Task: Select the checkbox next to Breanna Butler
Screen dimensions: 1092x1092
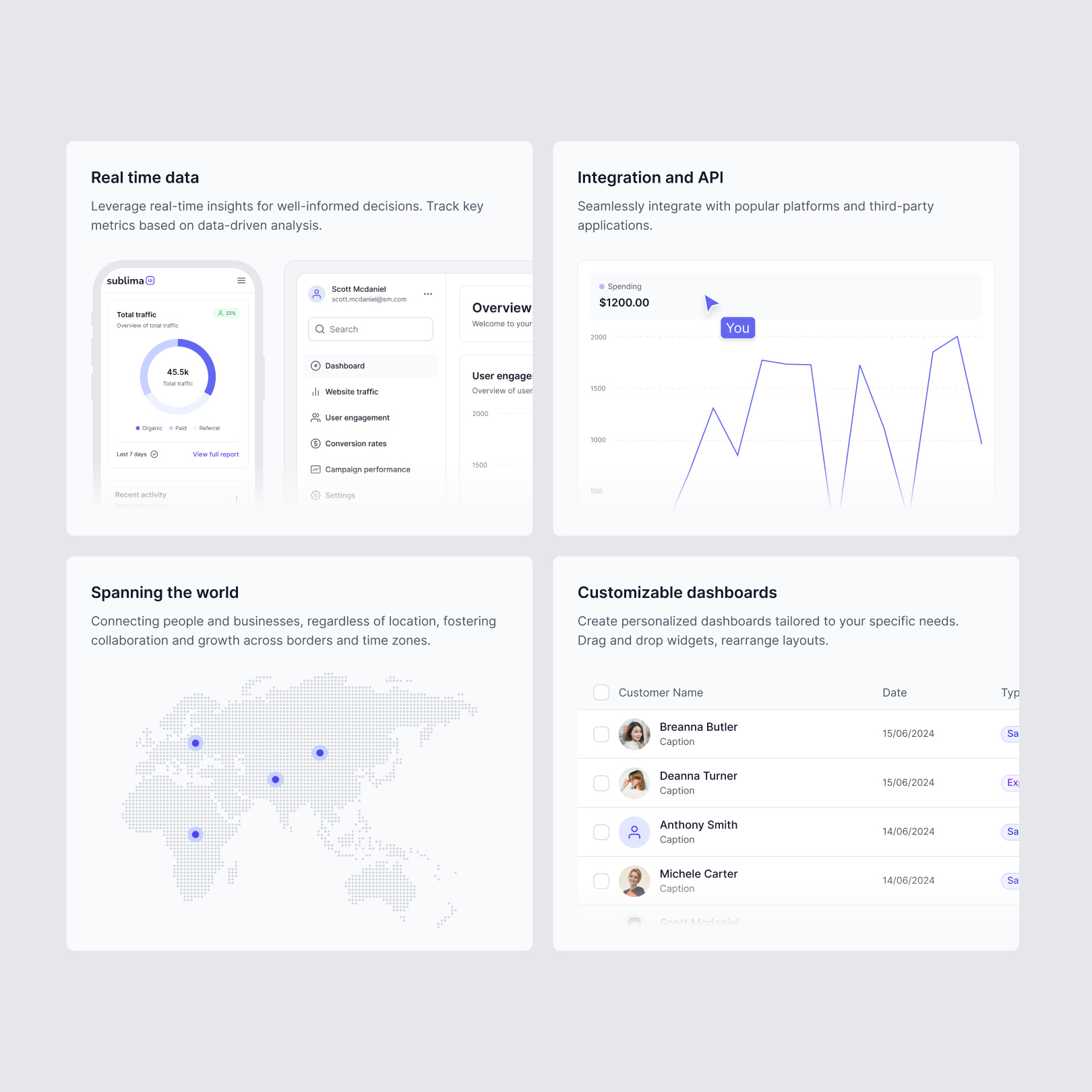Action: pos(601,734)
